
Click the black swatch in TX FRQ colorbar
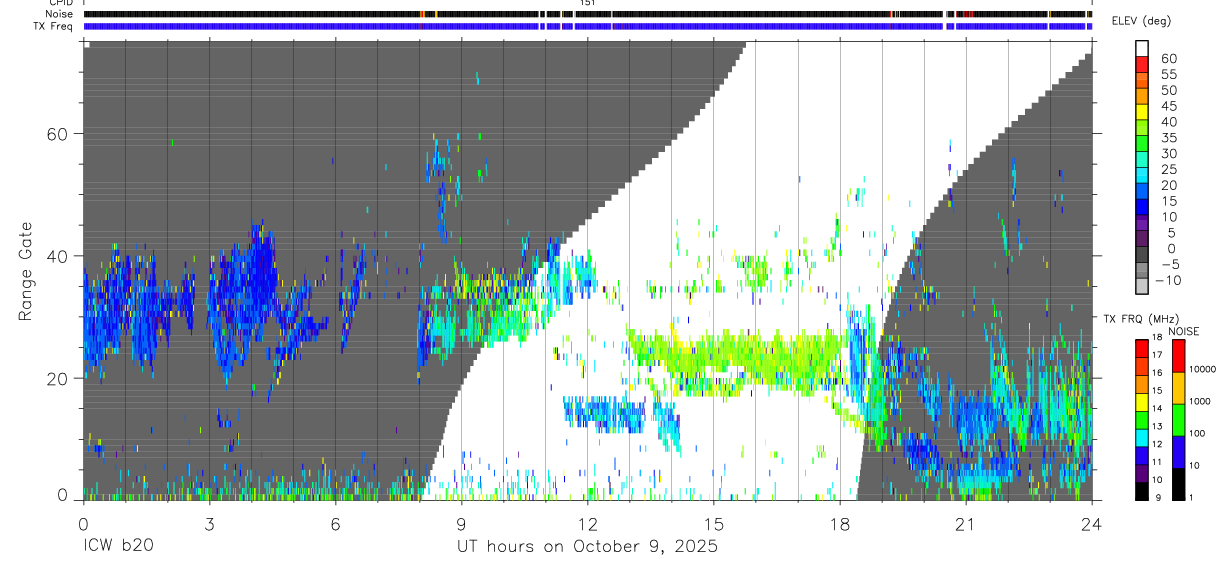pyautogui.click(x=1141, y=490)
